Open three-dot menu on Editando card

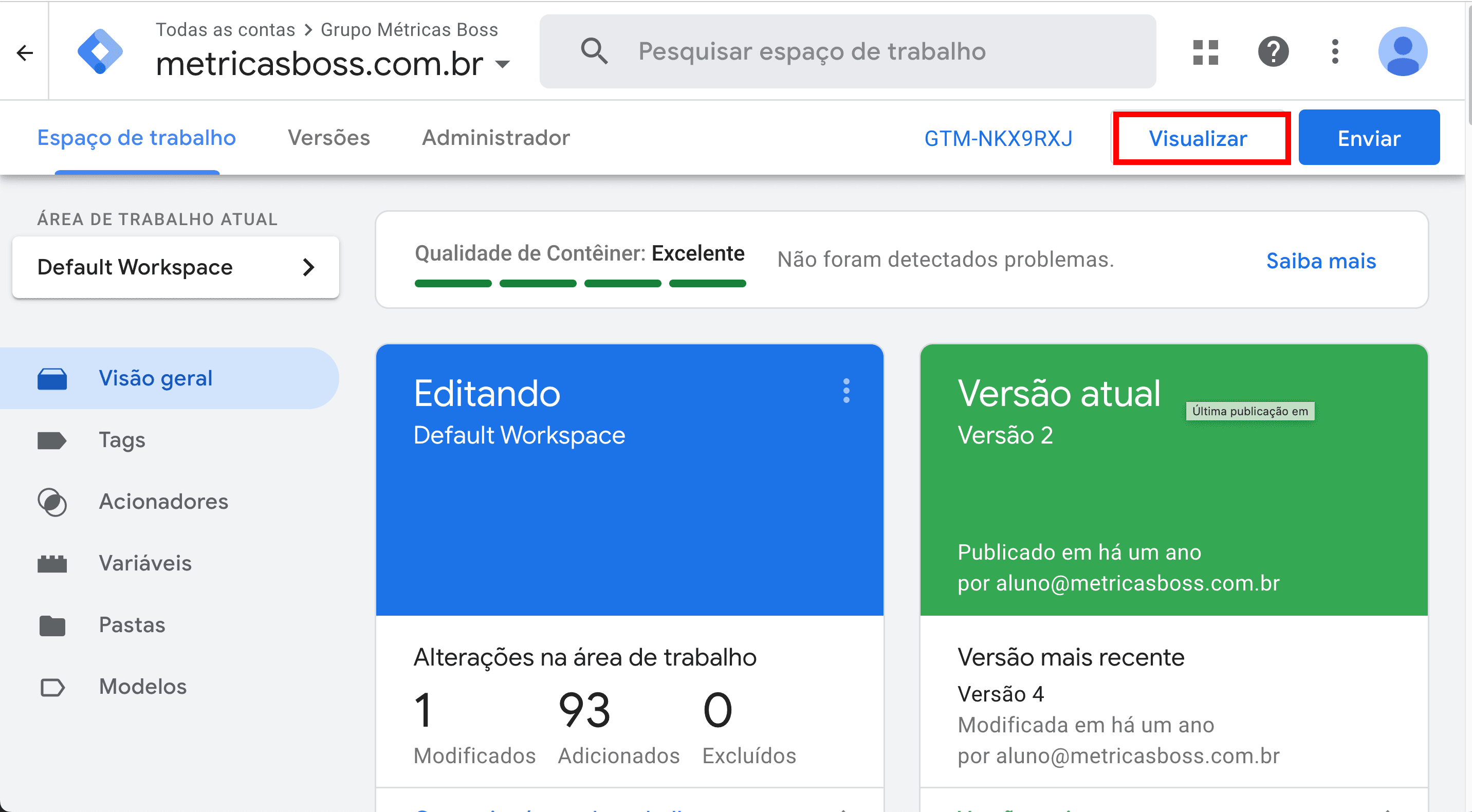(x=847, y=391)
